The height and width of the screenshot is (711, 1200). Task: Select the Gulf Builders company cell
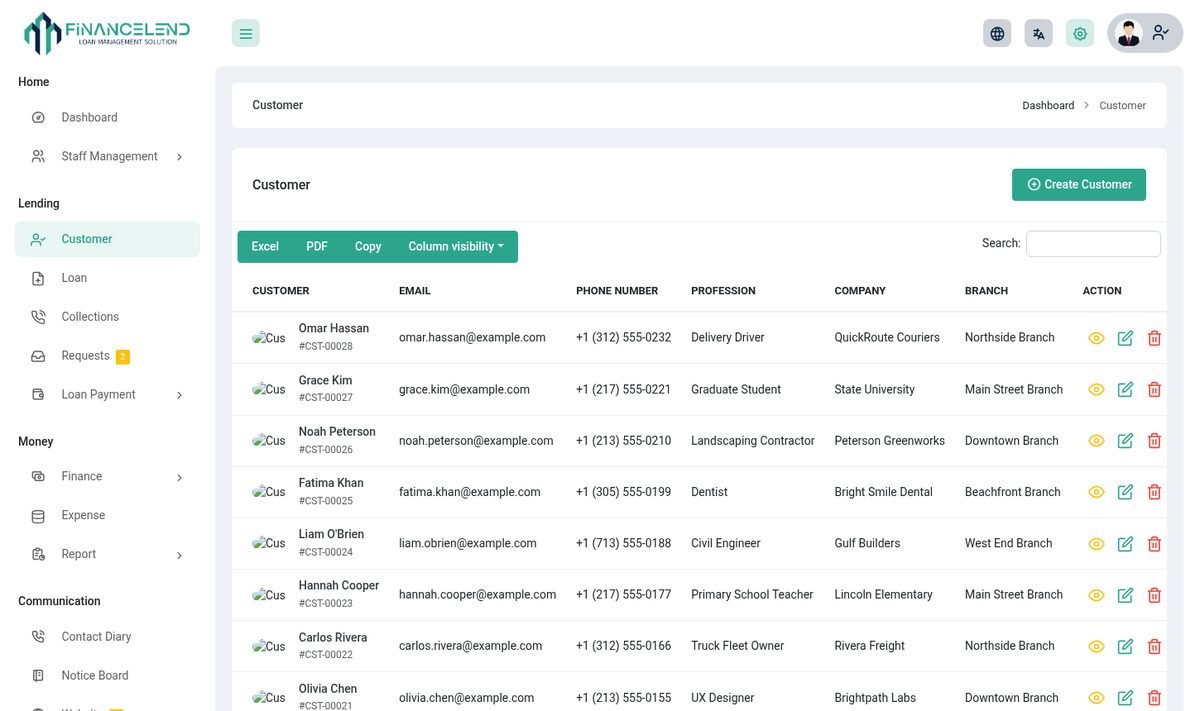point(867,543)
